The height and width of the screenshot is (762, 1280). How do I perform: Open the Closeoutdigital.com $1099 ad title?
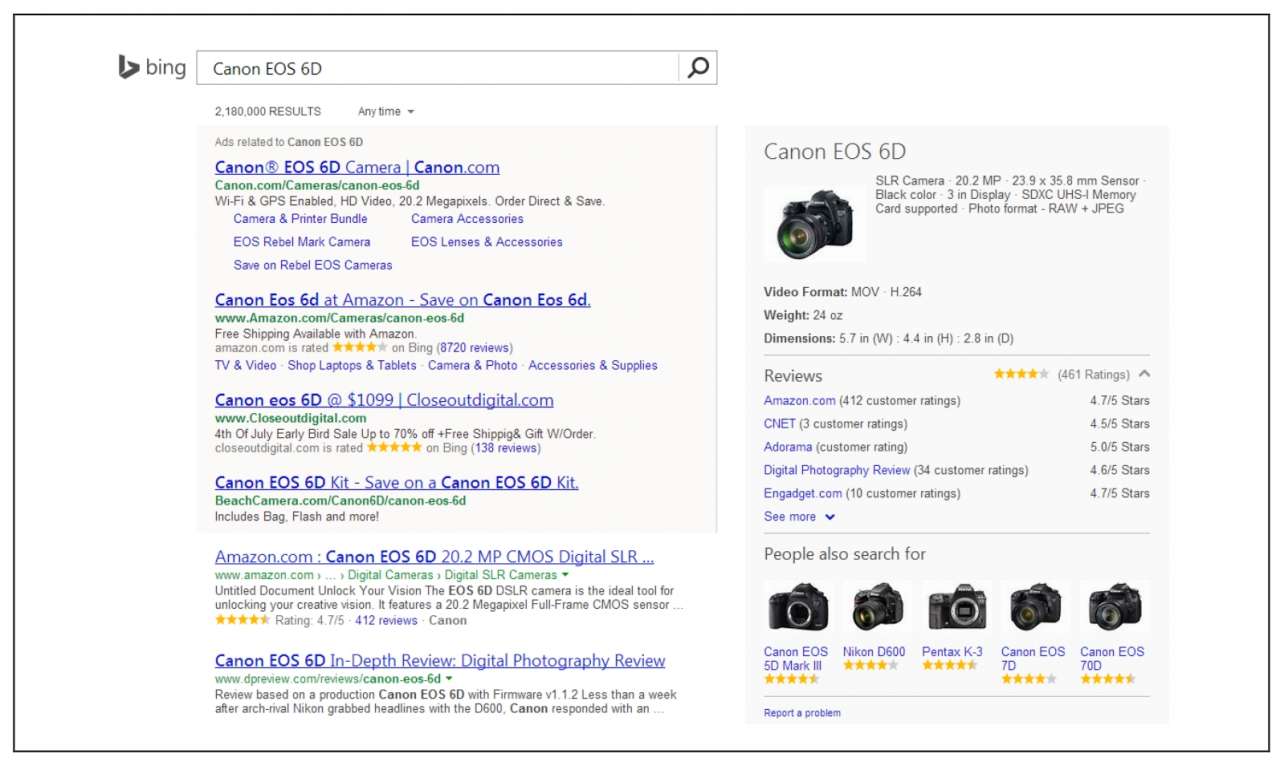[384, 400]
